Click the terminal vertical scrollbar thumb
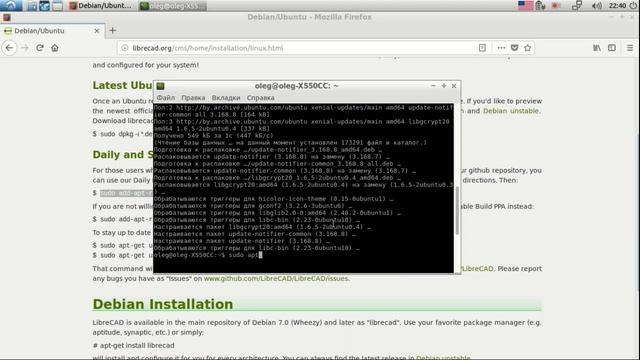This screenshot has width=640, height=360. coord(457,211)
